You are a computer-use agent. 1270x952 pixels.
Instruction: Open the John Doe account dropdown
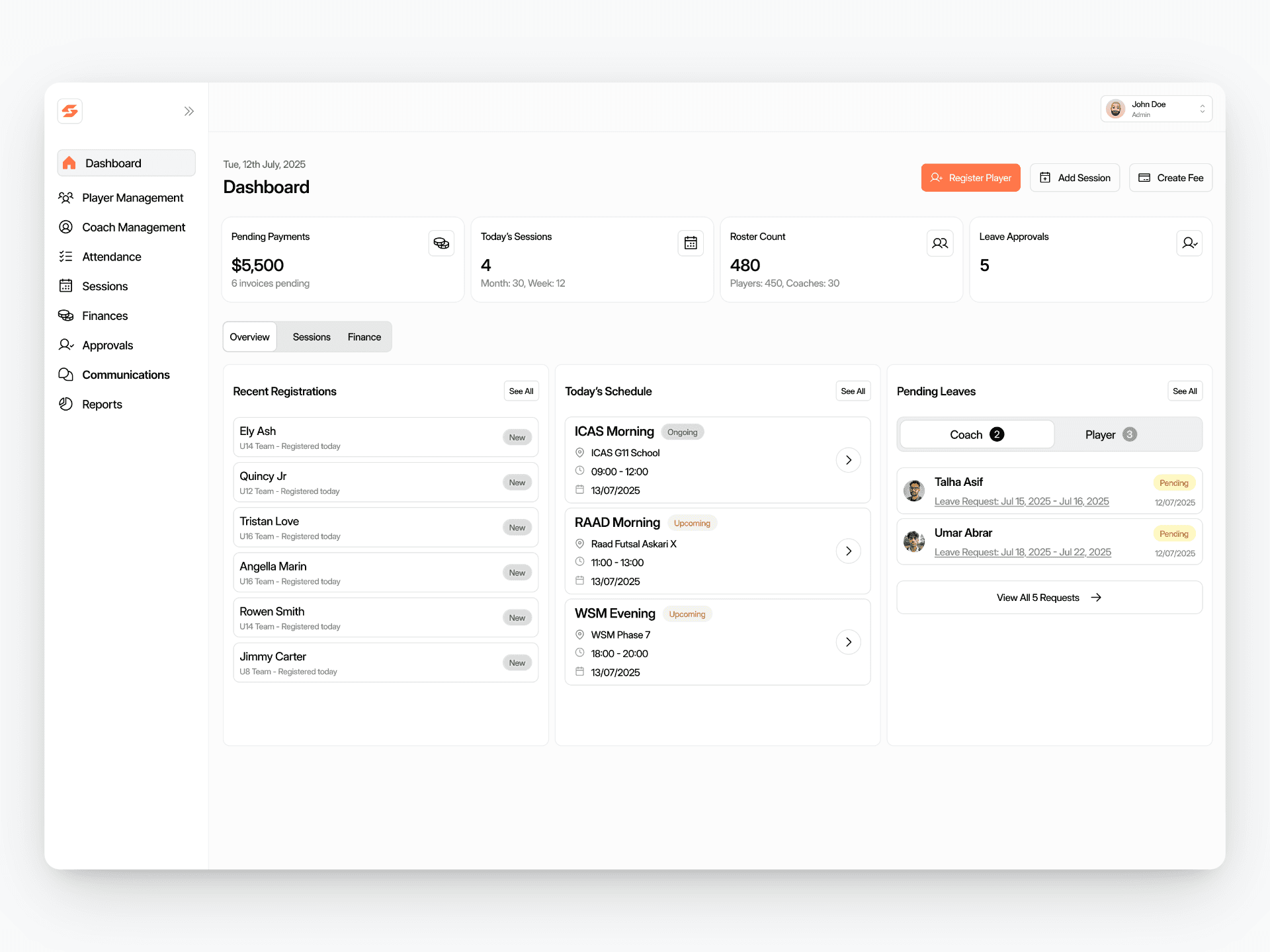[1156, 109]
